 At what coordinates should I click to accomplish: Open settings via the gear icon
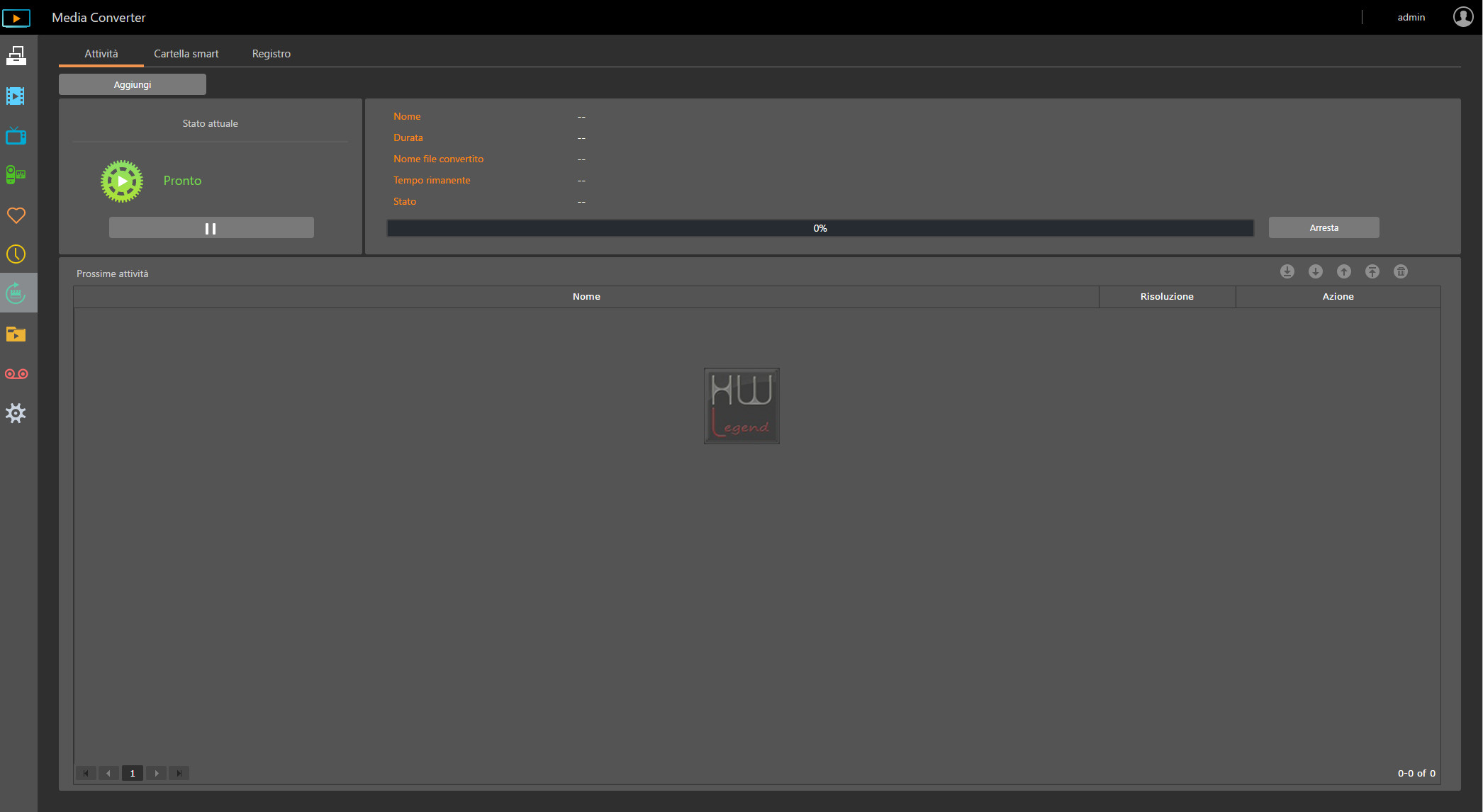click(x=16, y=413)
